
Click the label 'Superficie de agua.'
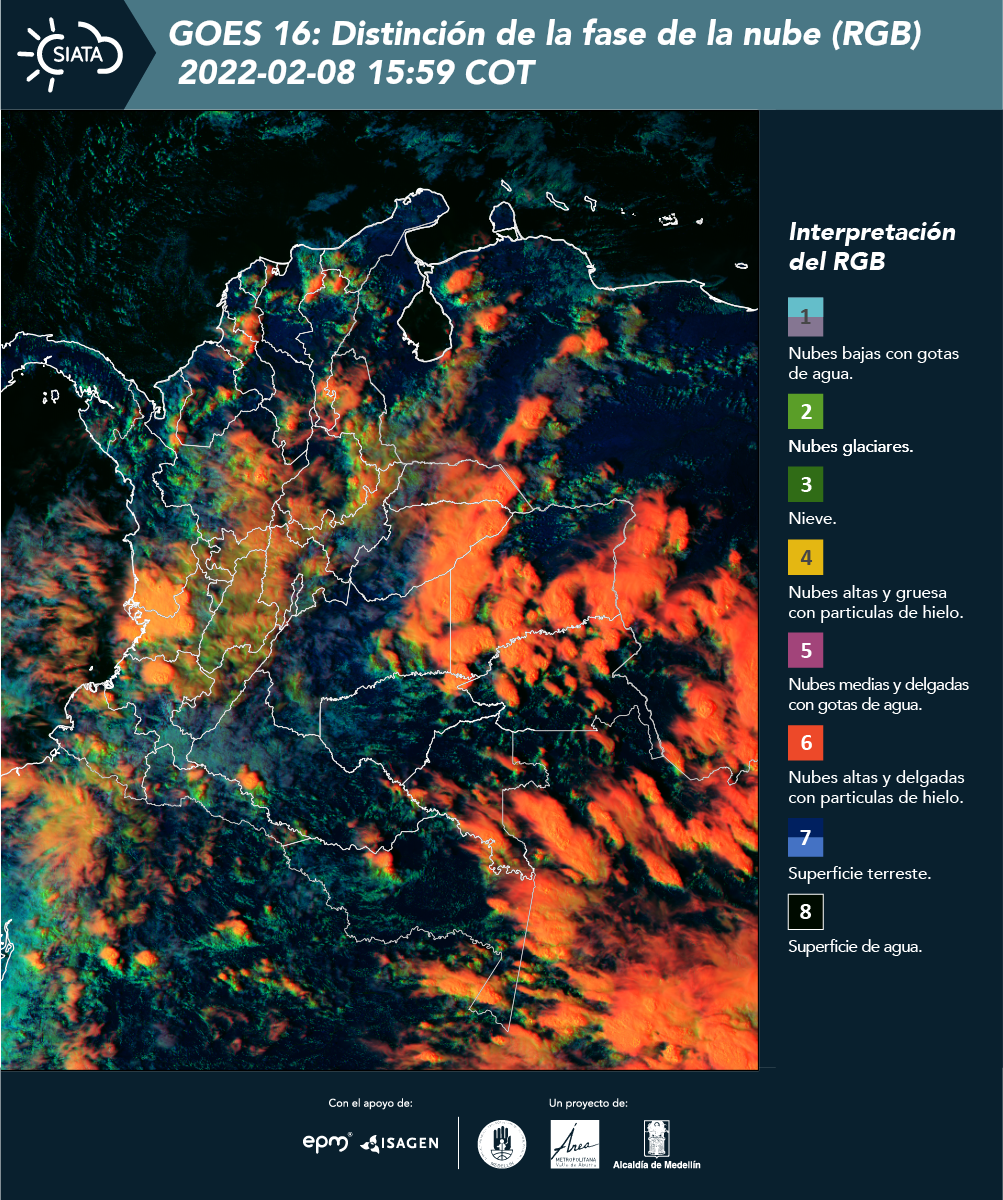tap(855, 947)
